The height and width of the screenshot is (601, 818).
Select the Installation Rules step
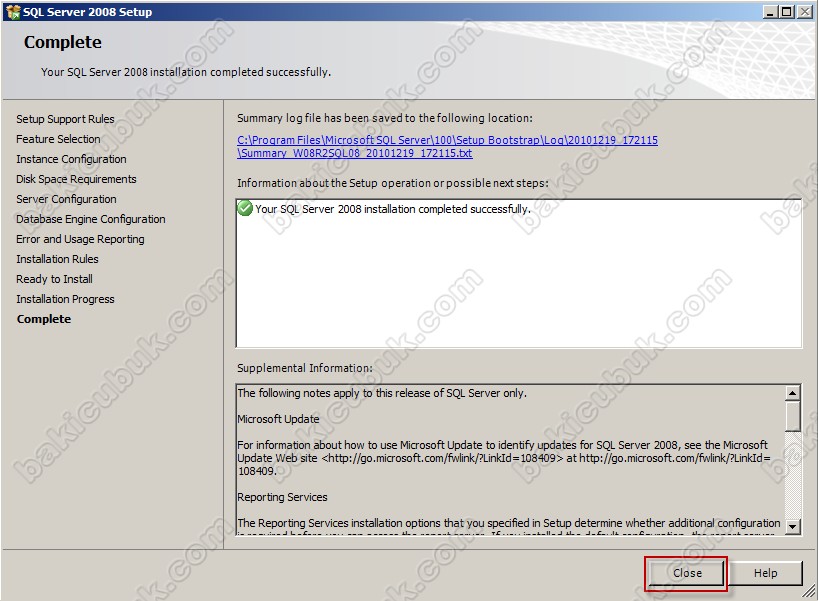(x=57, y=259)
